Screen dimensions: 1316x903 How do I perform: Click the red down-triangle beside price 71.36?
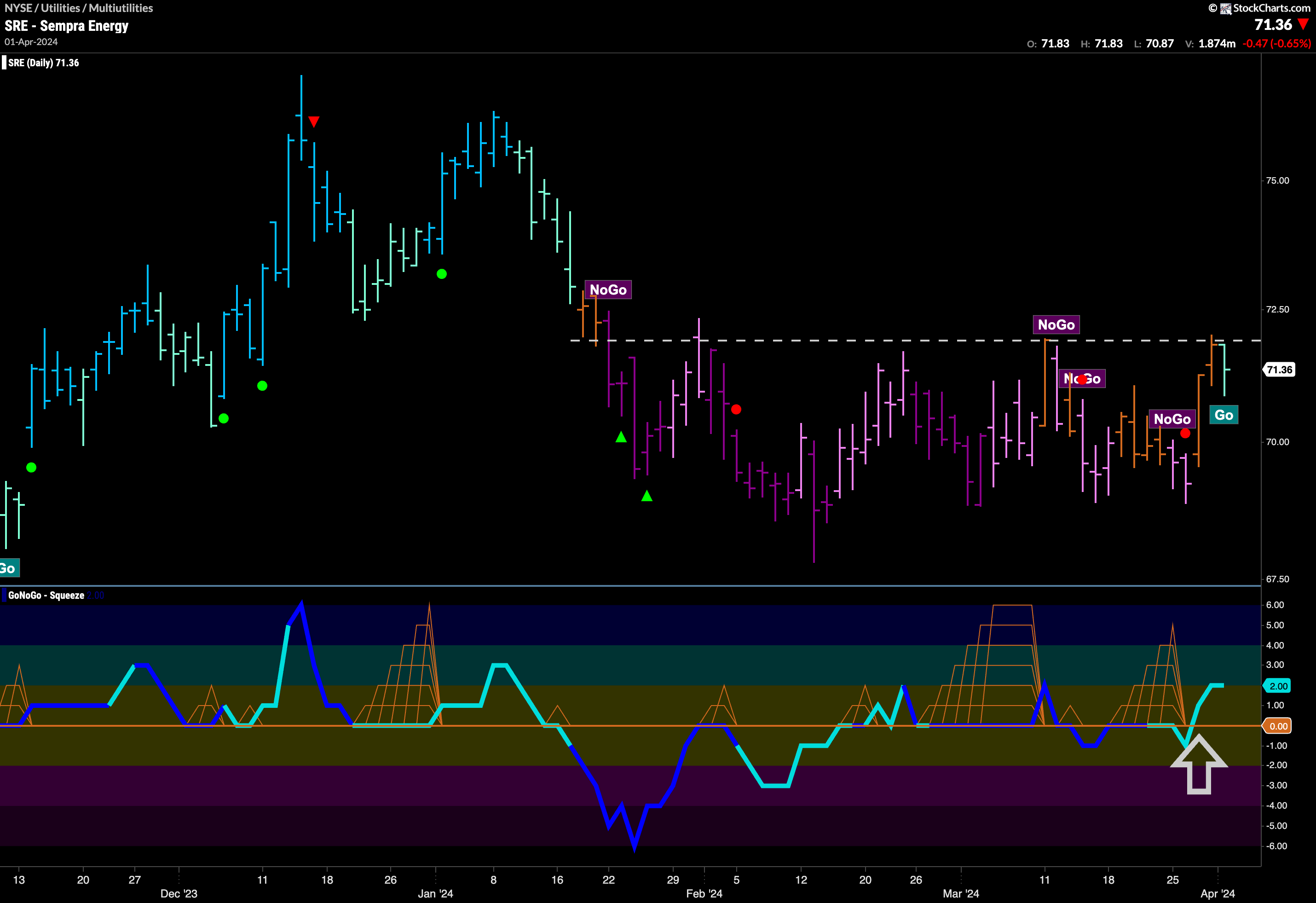(1304, 24)
